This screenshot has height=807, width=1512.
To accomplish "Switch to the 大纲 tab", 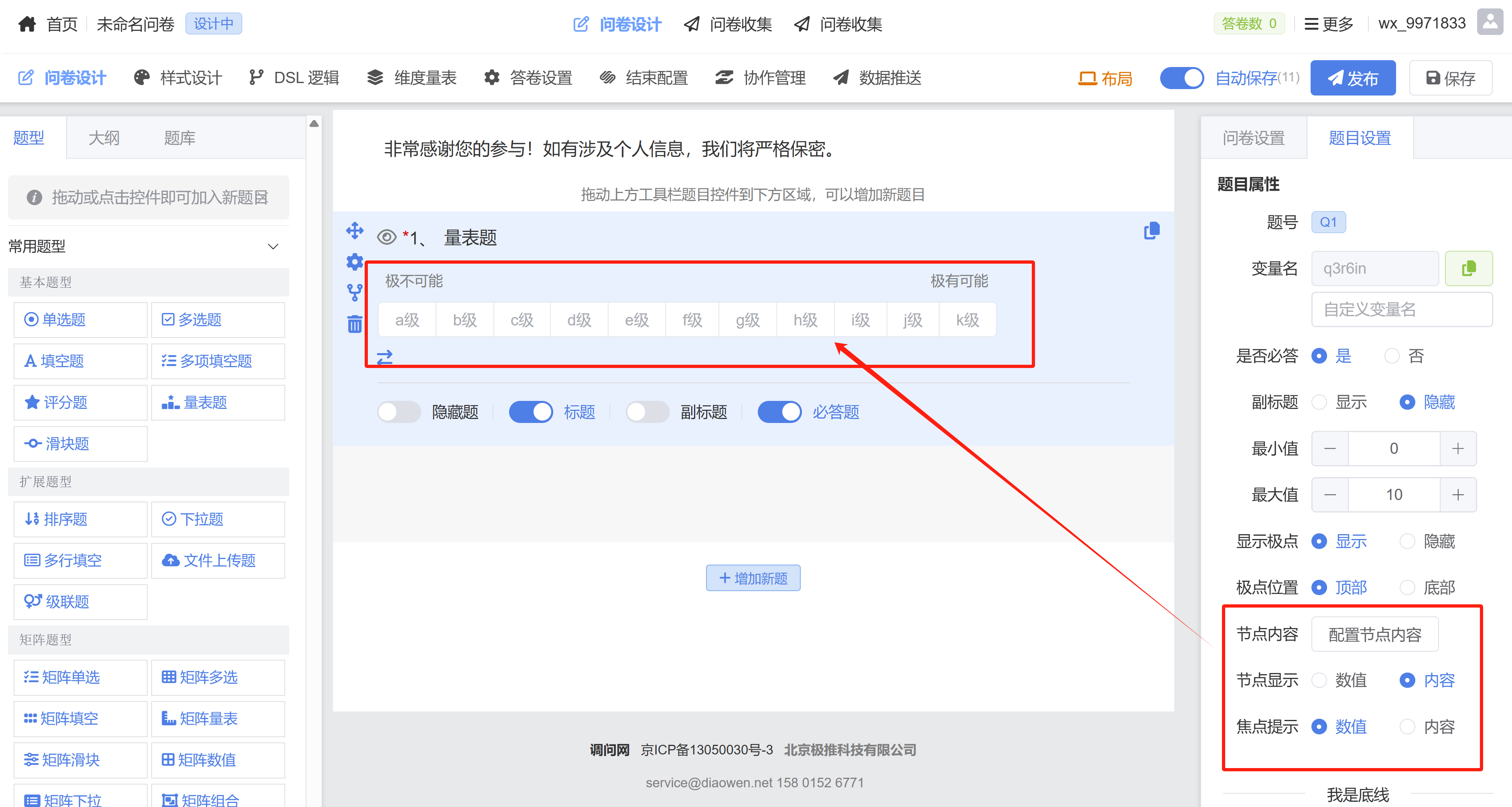I will 104,138.
